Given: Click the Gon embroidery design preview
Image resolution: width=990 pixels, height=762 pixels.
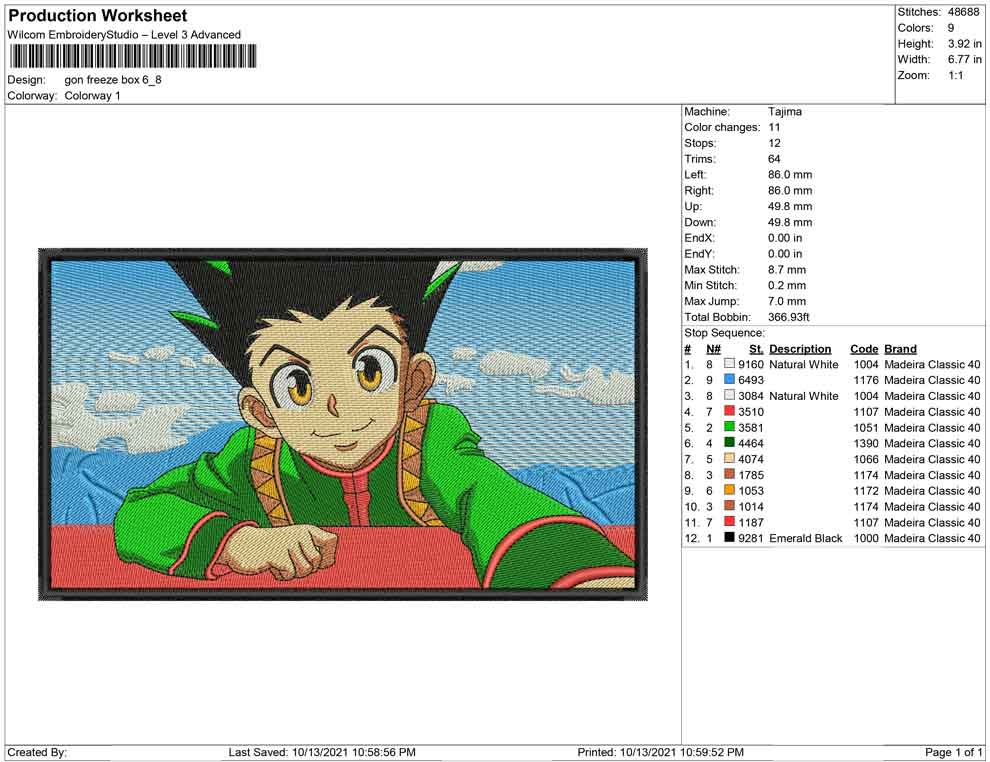Looking at the screenshot, I should 343,424.
